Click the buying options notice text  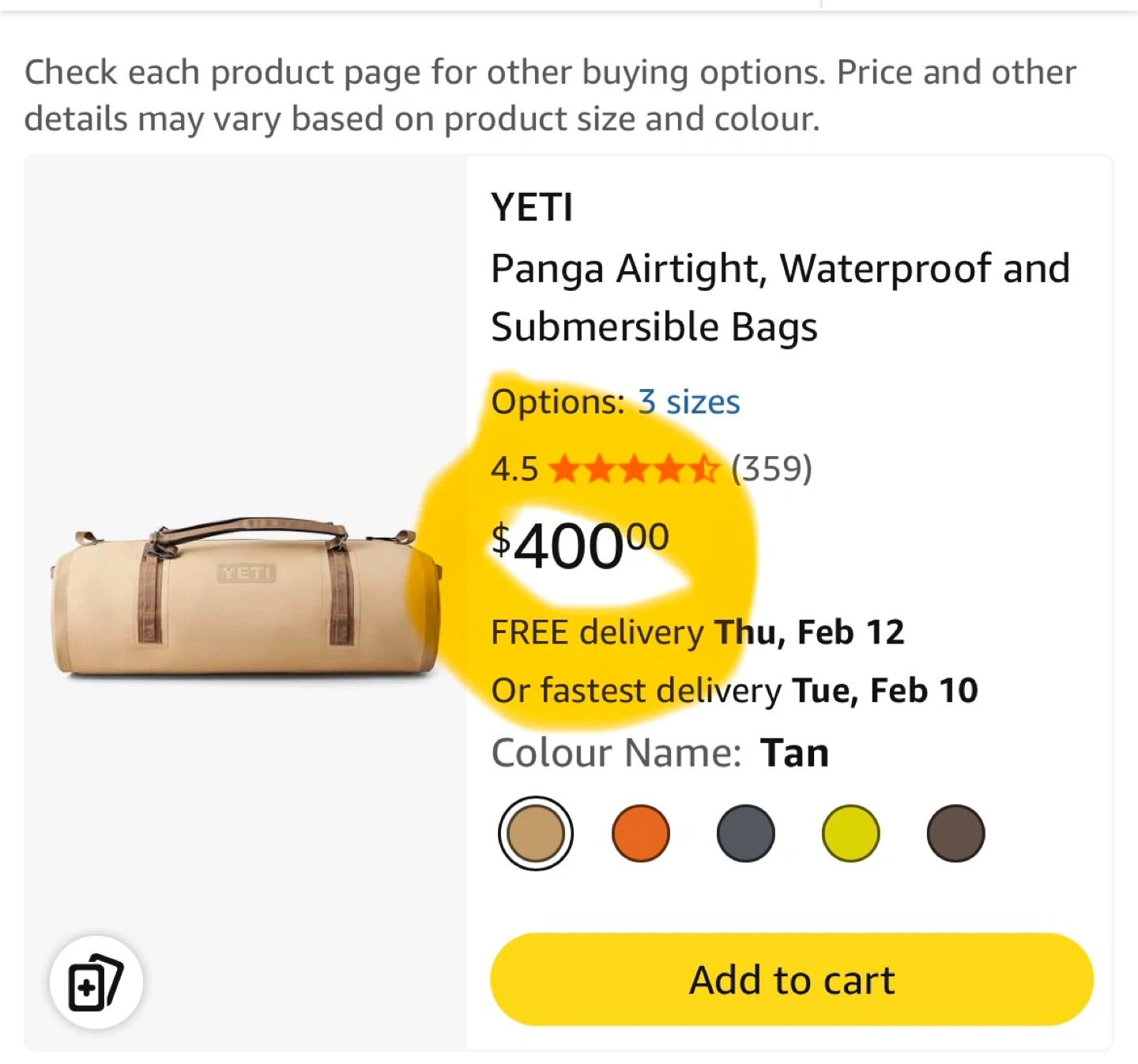(x=550, y=96)
